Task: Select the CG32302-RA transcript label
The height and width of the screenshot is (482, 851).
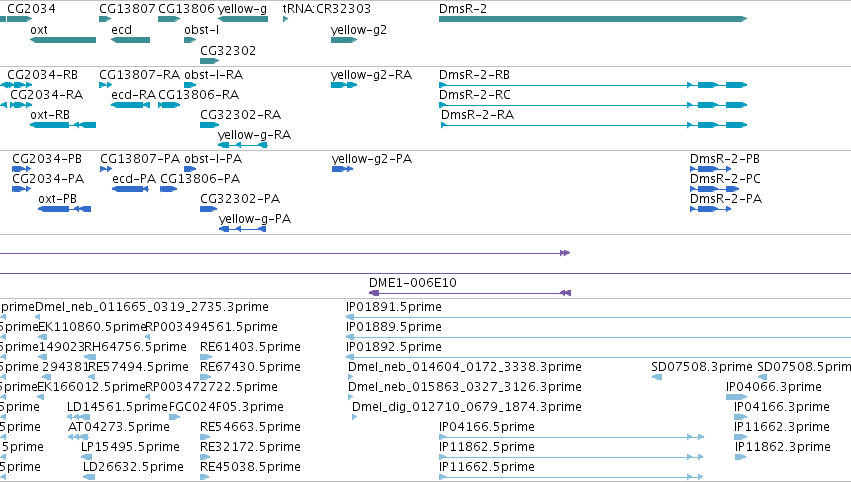Action: pos(240,115)
